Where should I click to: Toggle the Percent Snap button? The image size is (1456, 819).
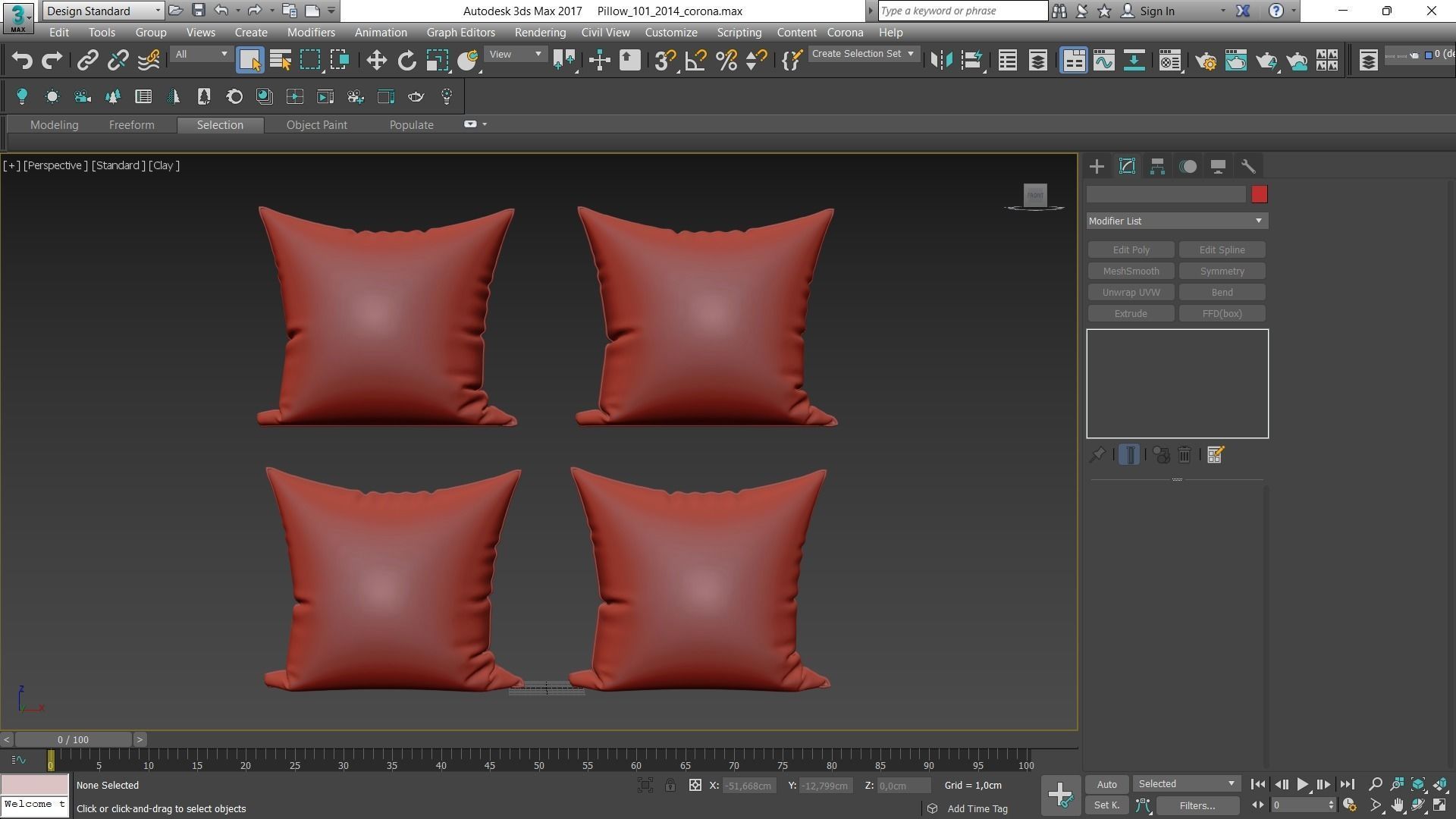(726, 60)
